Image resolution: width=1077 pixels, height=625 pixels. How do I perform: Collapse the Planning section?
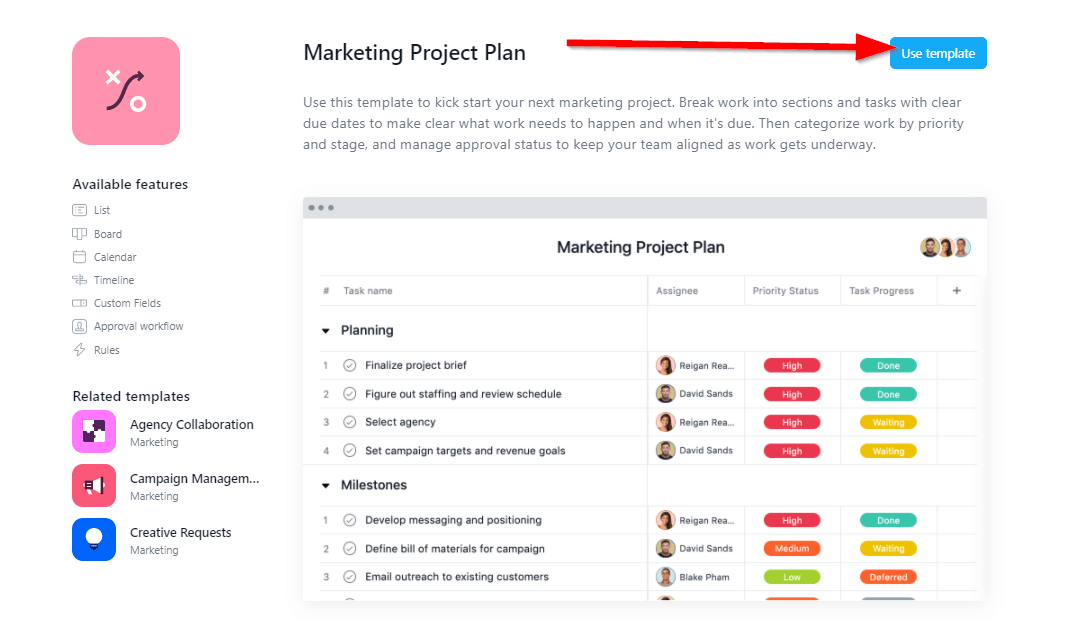(326, 331)
